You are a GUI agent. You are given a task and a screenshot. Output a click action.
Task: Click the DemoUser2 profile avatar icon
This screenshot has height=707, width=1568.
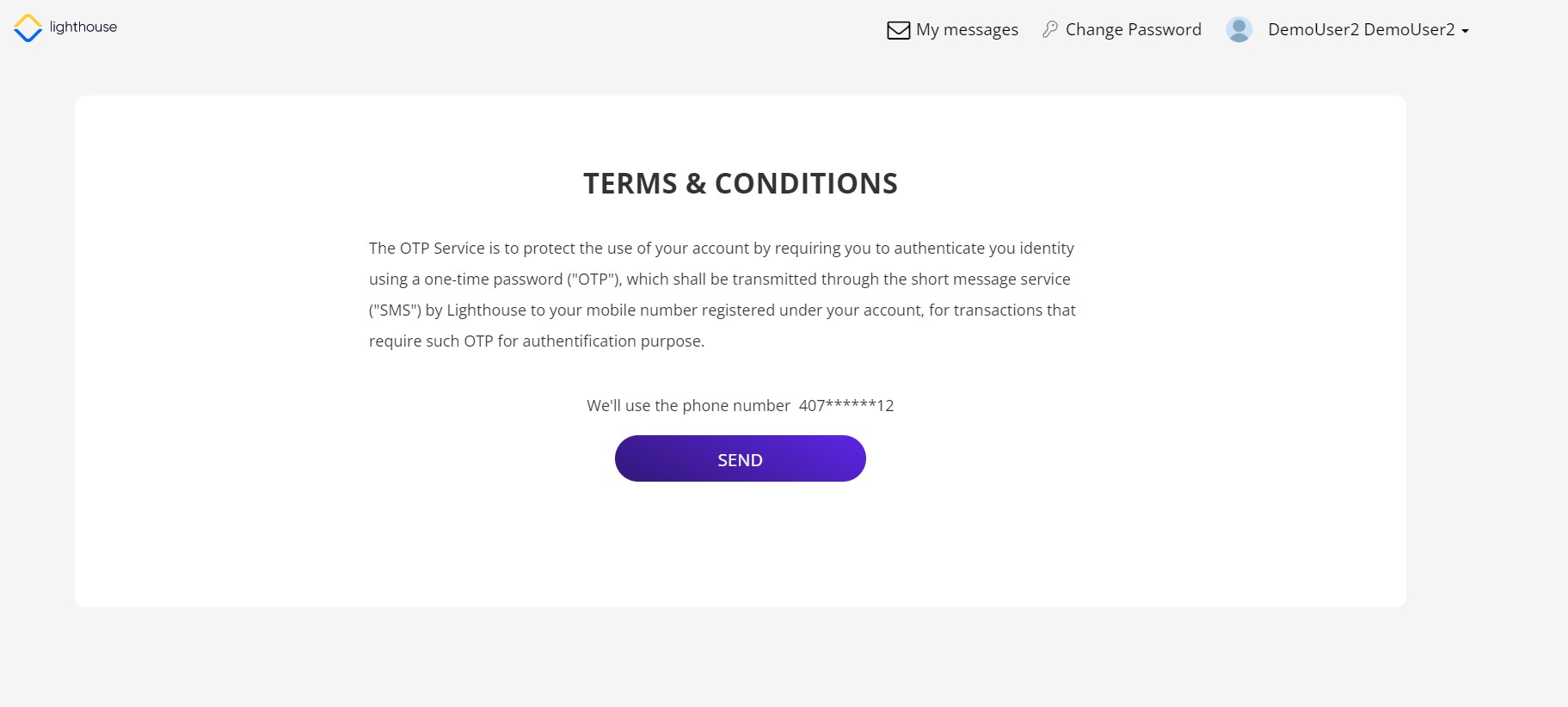click(x=1239, y=29)
